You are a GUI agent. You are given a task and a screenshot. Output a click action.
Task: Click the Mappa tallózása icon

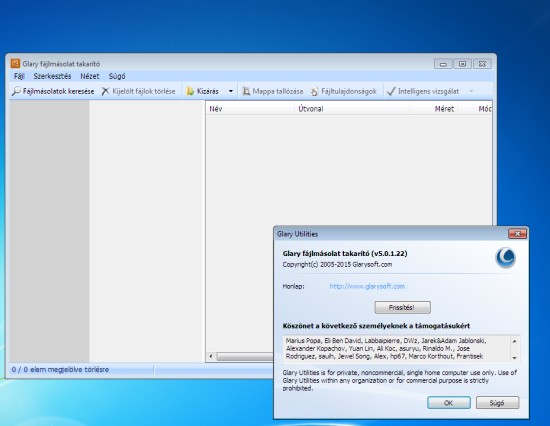[247, 91]
